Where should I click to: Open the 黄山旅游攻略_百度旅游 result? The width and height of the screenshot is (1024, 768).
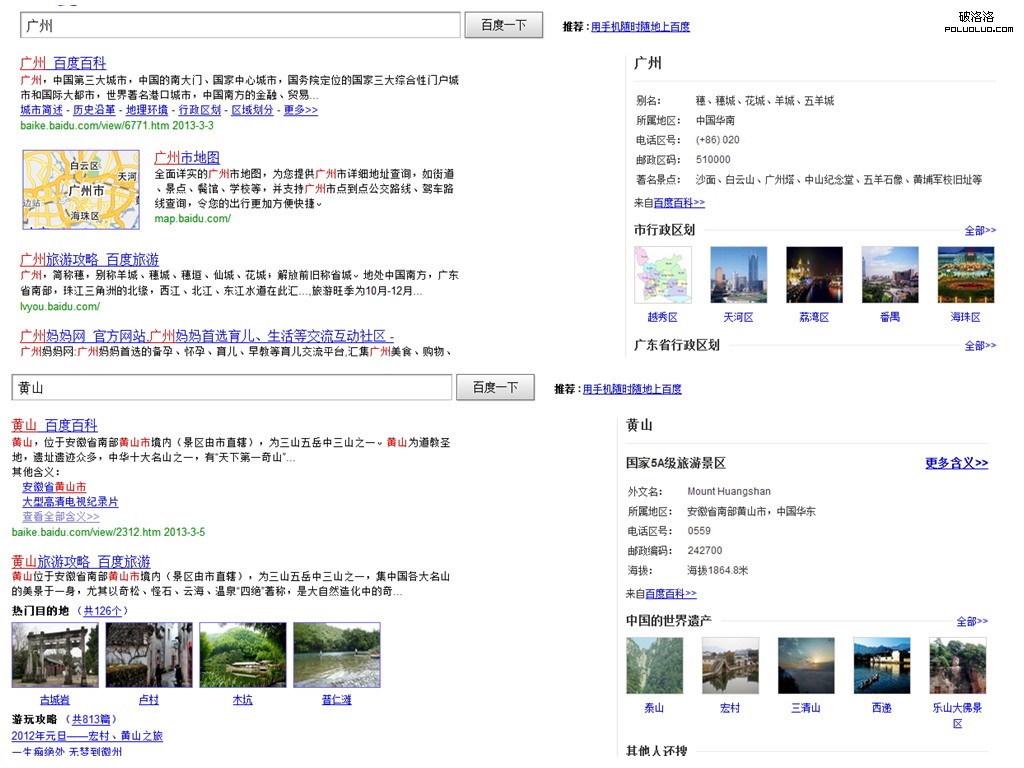(x=81, y=561)
